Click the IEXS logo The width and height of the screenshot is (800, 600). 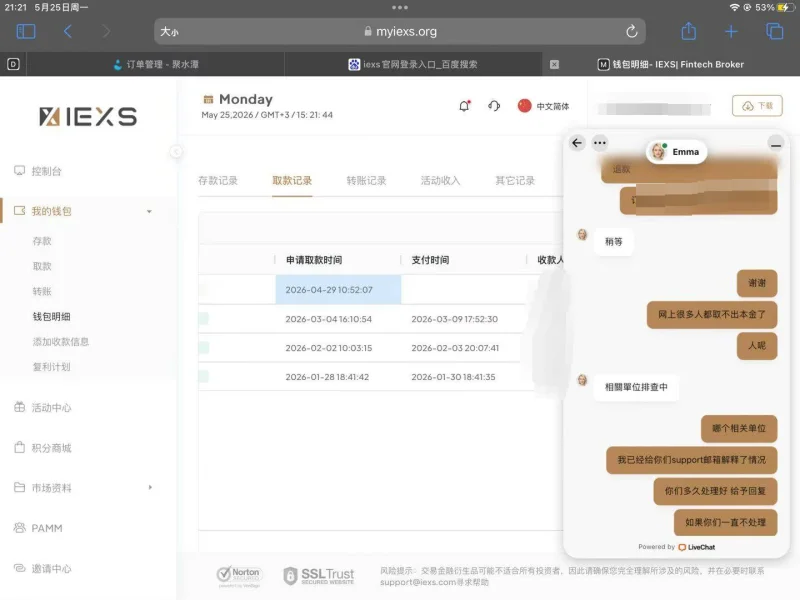click(x=88, y=116)
